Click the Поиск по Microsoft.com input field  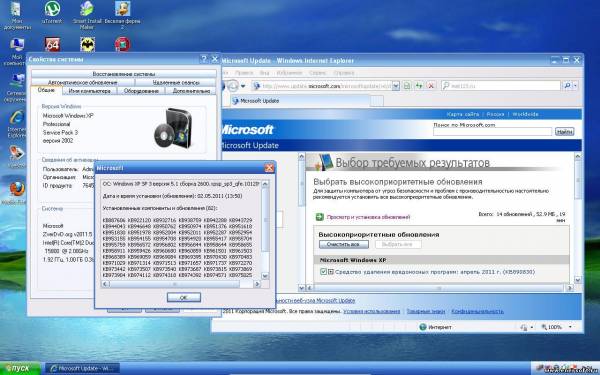point(492,132)
